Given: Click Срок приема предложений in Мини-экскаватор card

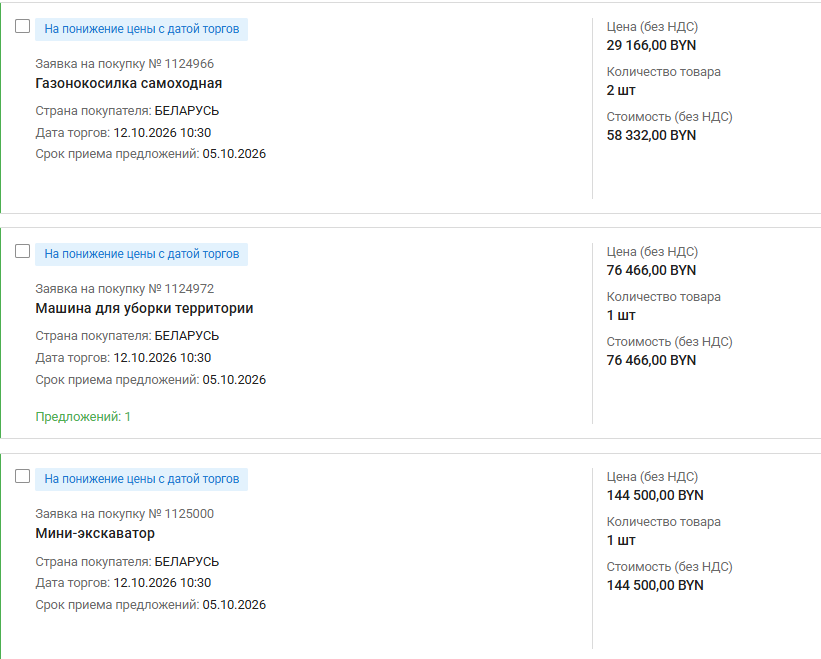Looking at the screenshot, I should pyautogui.click(x=151, y=605).
